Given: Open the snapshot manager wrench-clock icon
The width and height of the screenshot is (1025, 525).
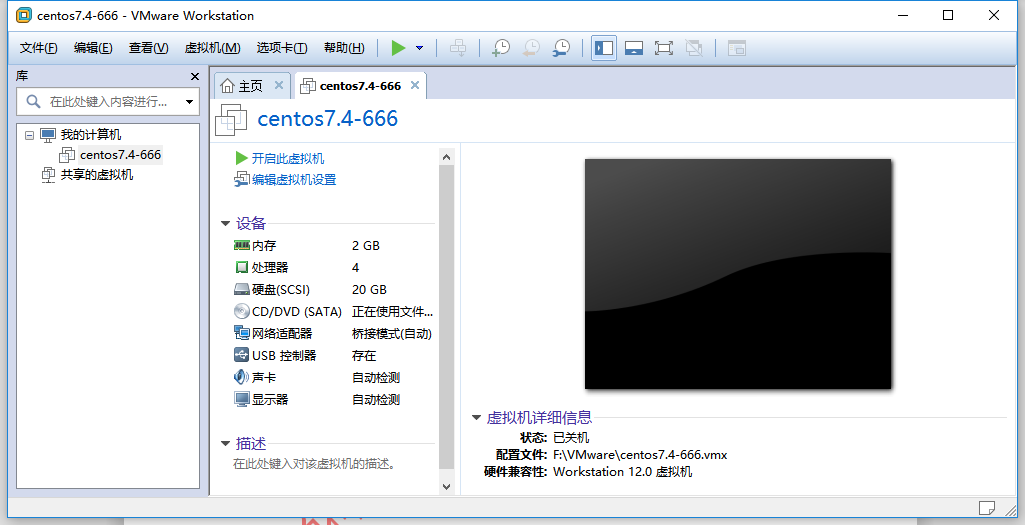Looking at the screenshot, I should click(x=562, y=48).
